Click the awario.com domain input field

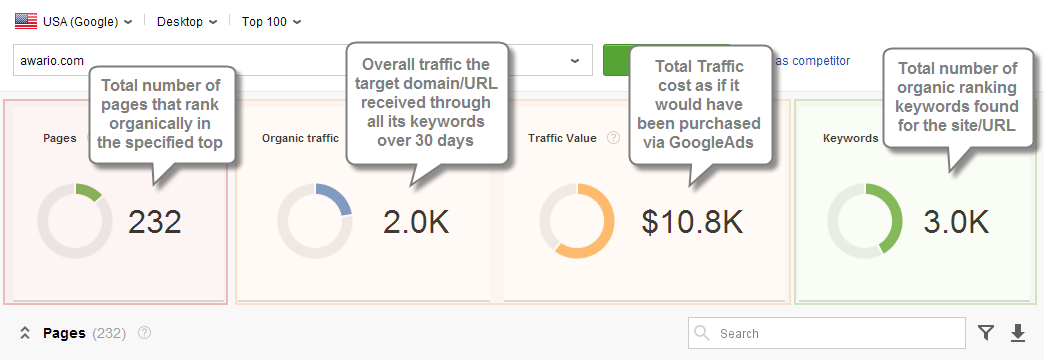[x=302, y=61]
